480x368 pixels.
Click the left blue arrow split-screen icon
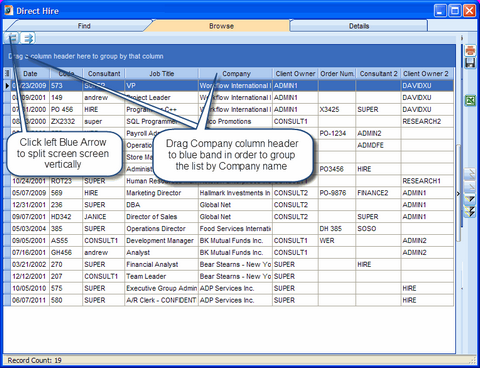coord(12,38)
